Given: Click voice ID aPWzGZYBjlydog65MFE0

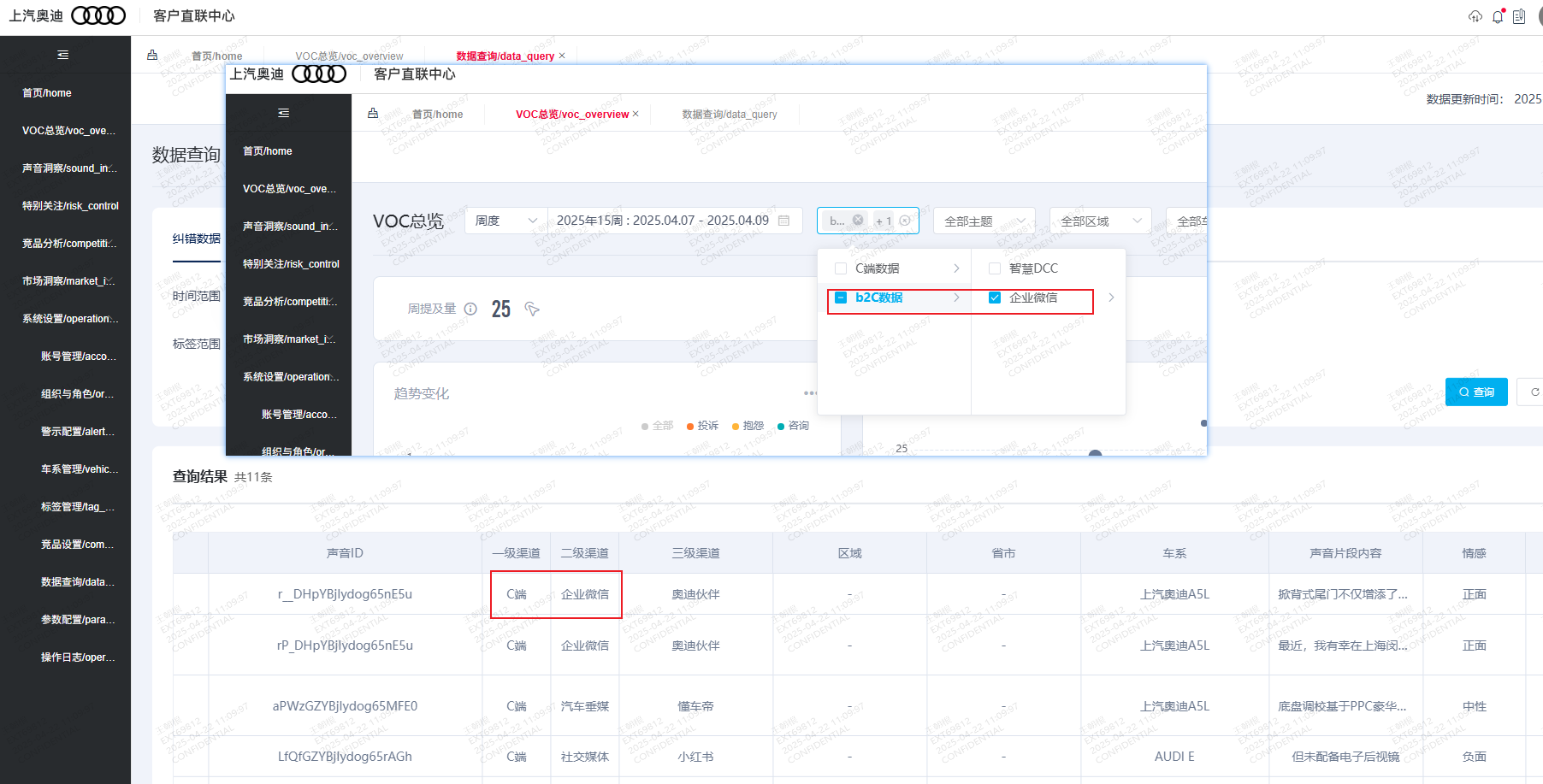Looking at the screenshot, I should point(345,706).
